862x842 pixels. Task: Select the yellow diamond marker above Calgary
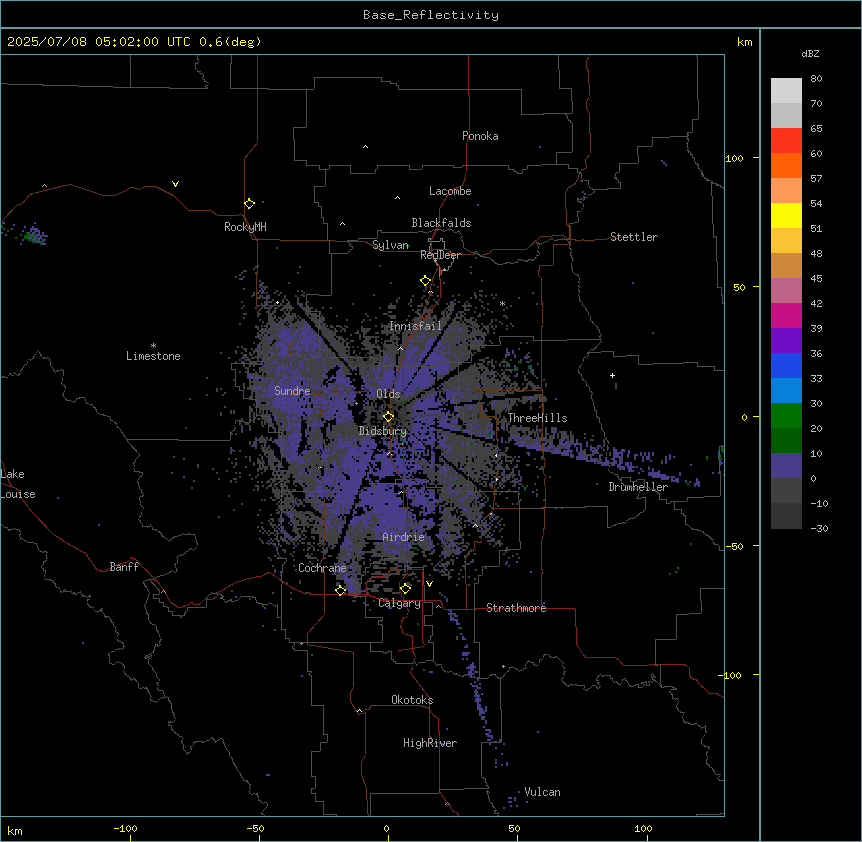(405, 589)
